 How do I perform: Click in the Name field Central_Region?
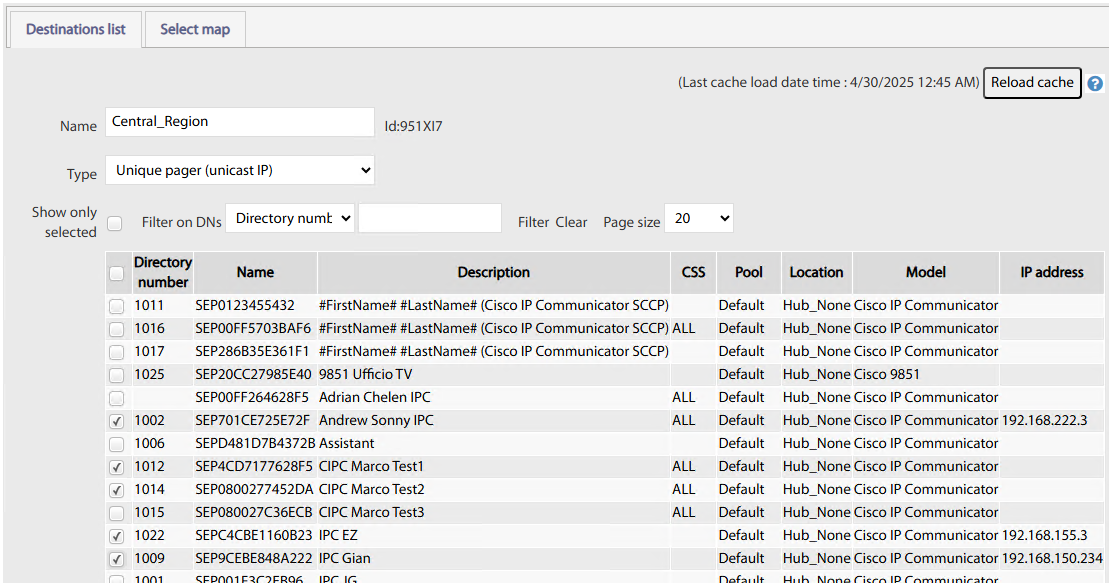pos(240,122)
